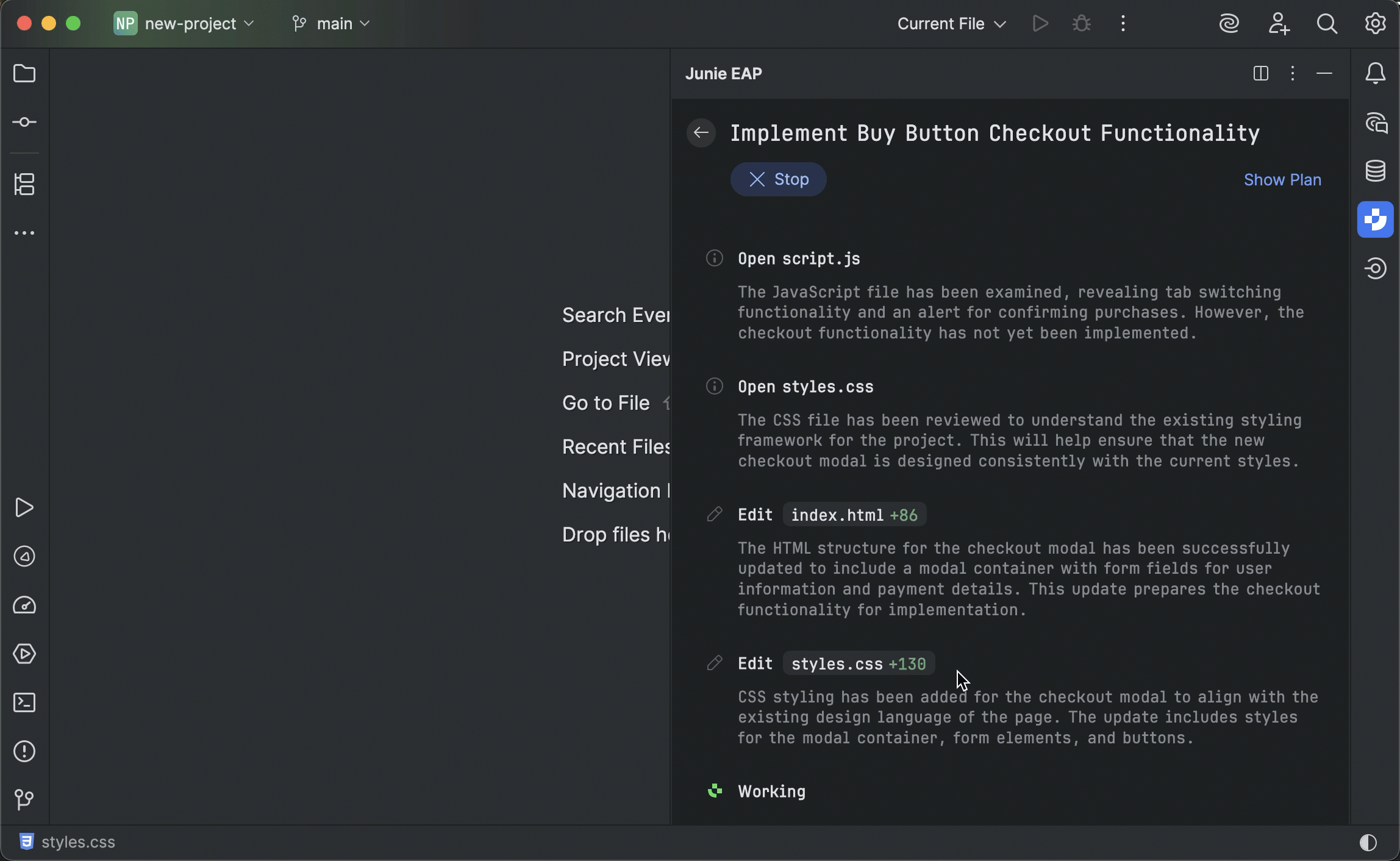
Task: Open the Problems tool window icon
Action: (24, 751)
